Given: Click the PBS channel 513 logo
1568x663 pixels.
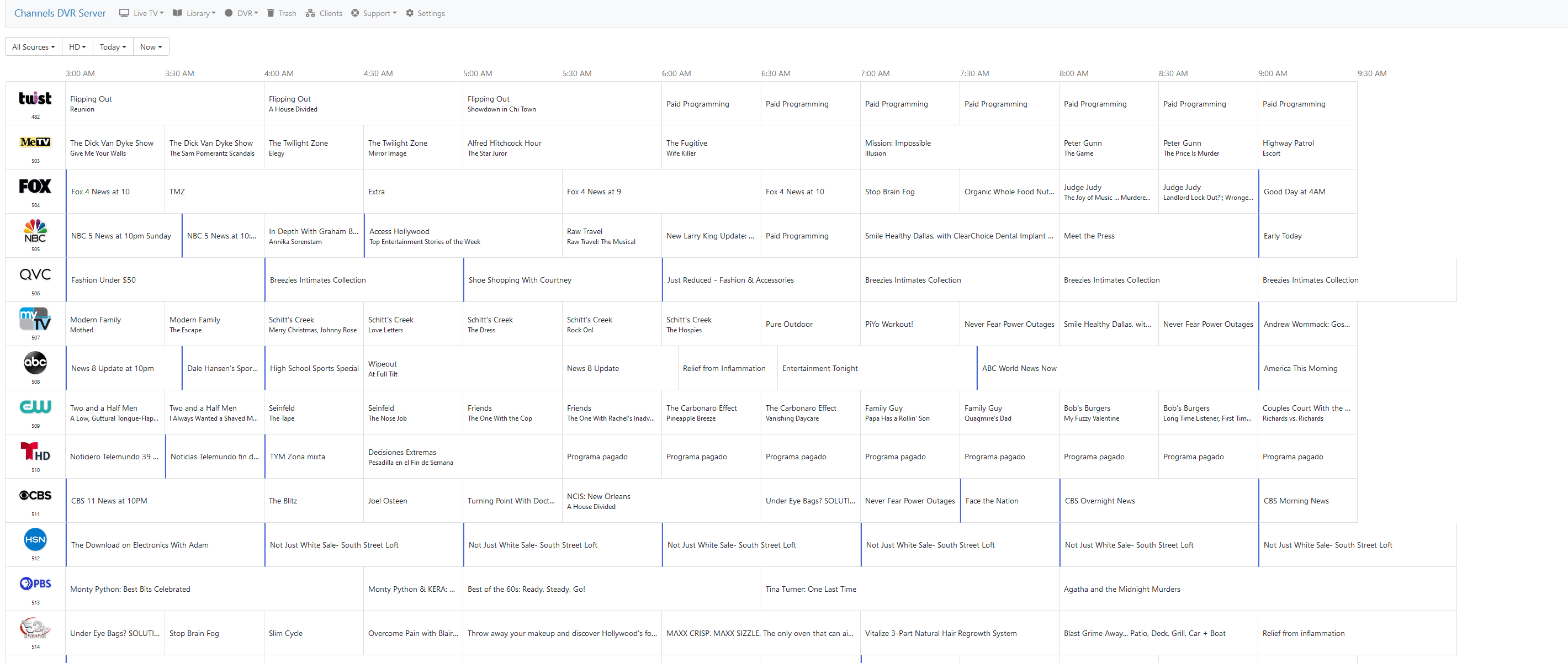Looking at the screenshot, I should pos(35,584).
